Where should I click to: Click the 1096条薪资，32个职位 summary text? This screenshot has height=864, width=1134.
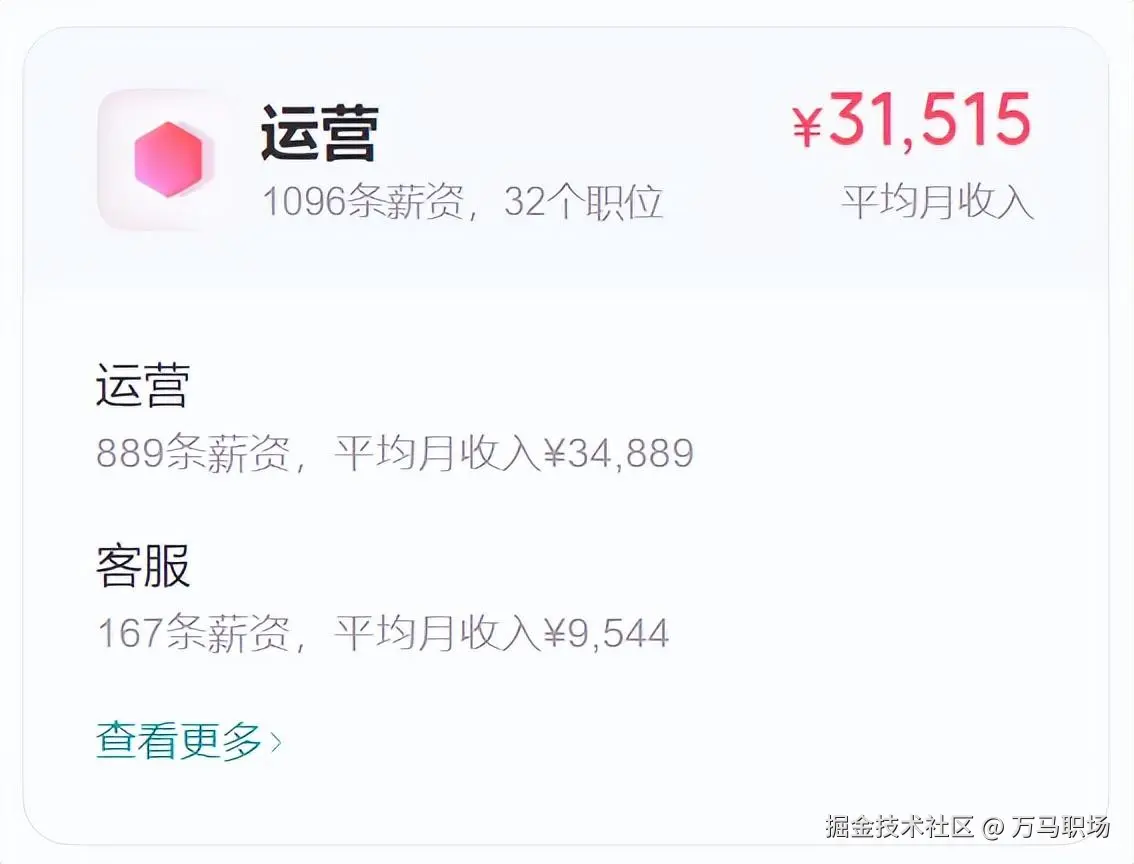tap(462, 203)
